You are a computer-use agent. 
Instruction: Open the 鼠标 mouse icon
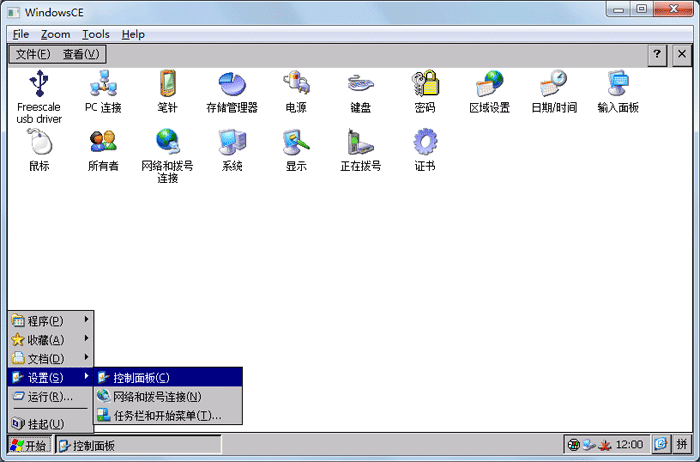(39, 150)
